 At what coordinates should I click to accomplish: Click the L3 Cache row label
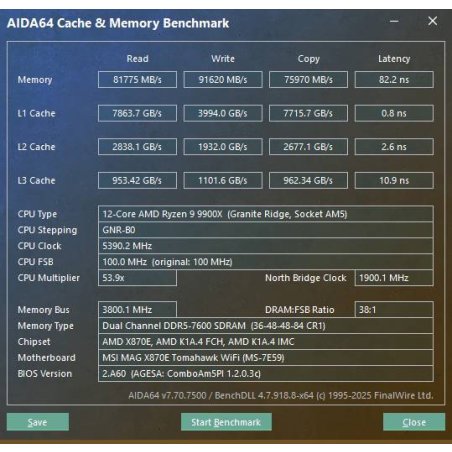36,180
